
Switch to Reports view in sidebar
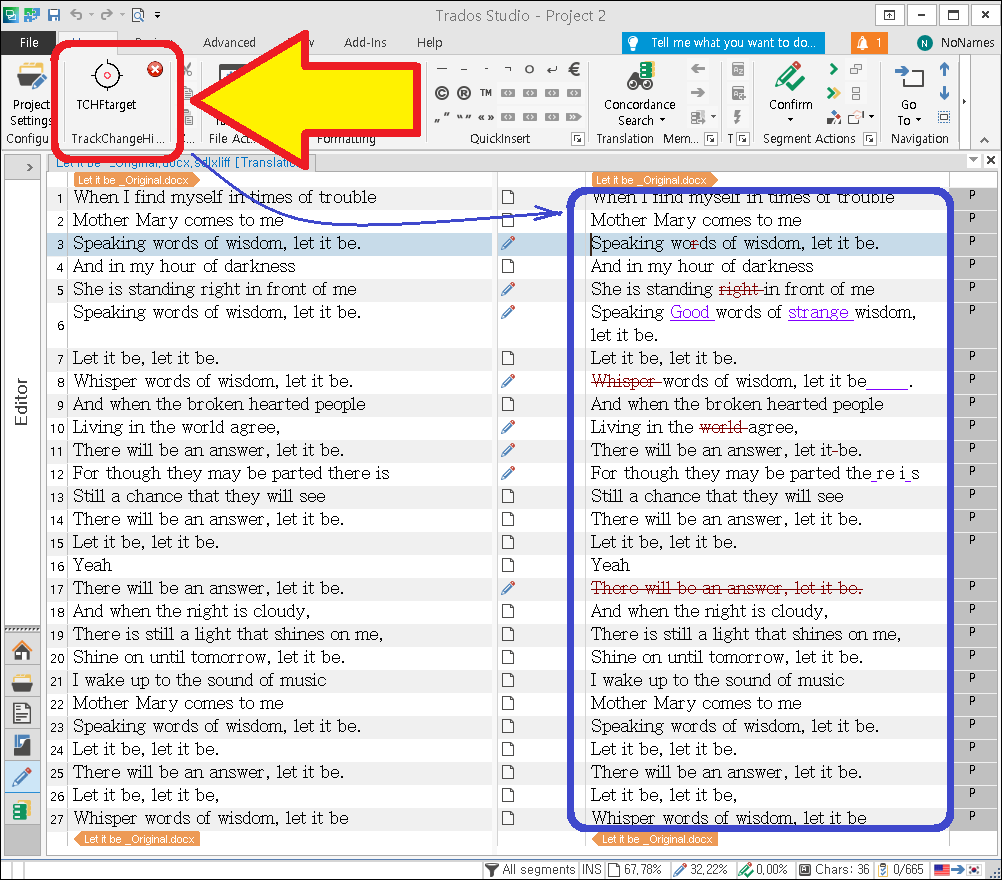coord(22,745)
